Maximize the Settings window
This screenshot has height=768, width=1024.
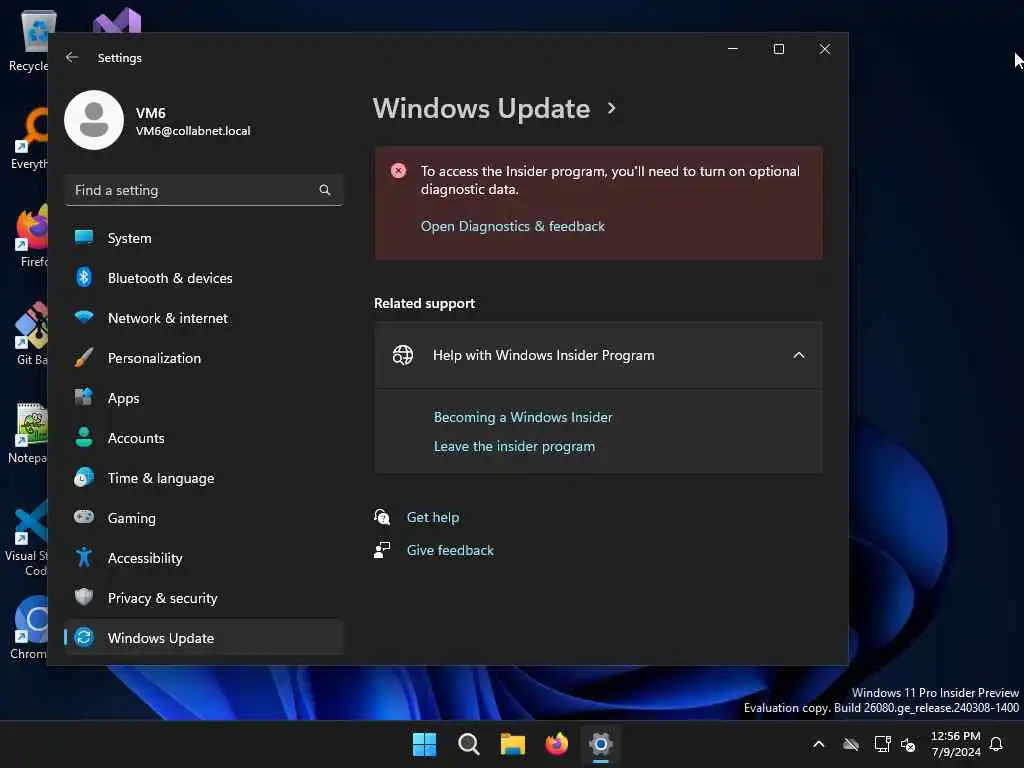[778, 49]
